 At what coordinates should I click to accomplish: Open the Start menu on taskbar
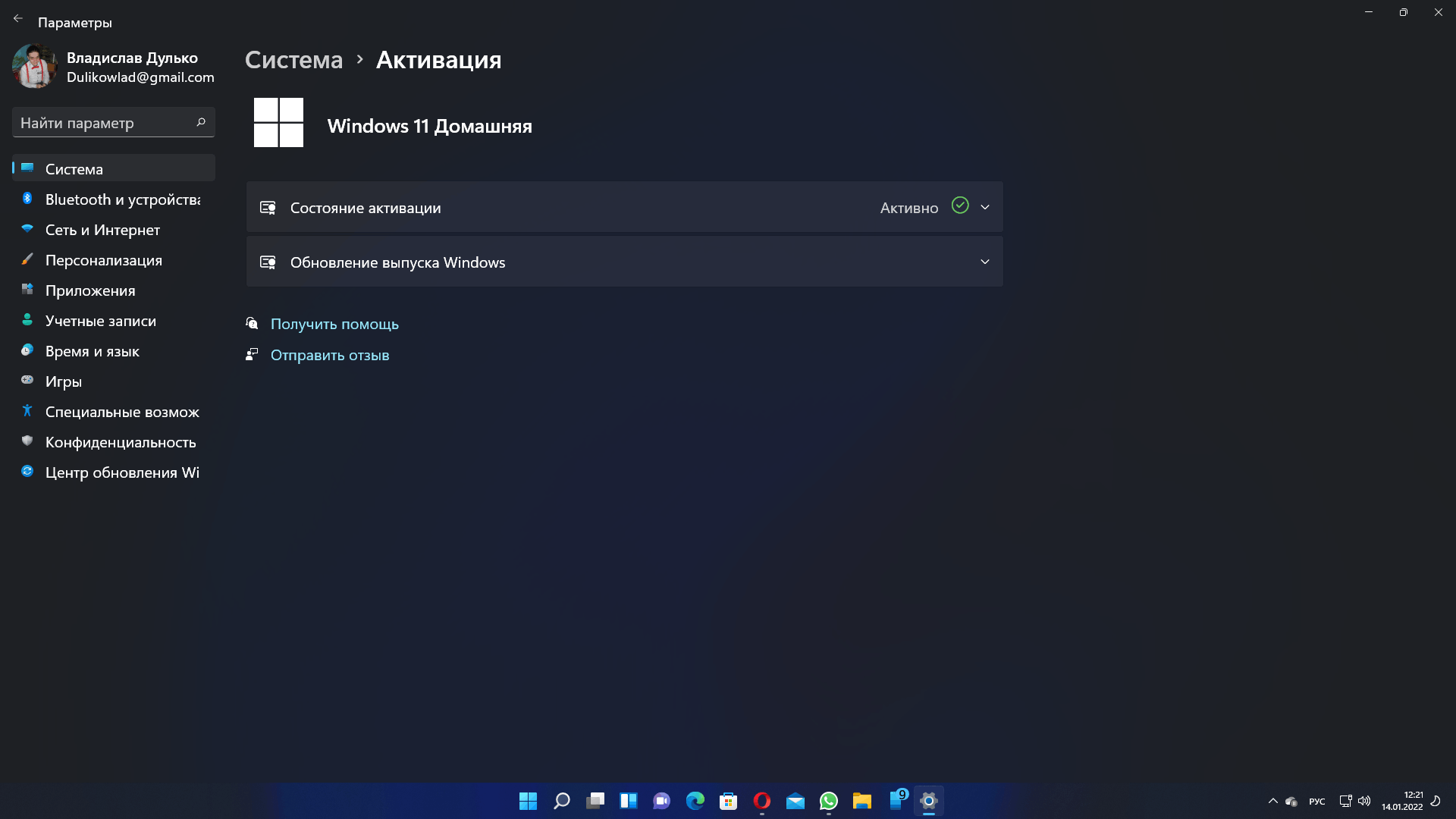coord(528,801)
